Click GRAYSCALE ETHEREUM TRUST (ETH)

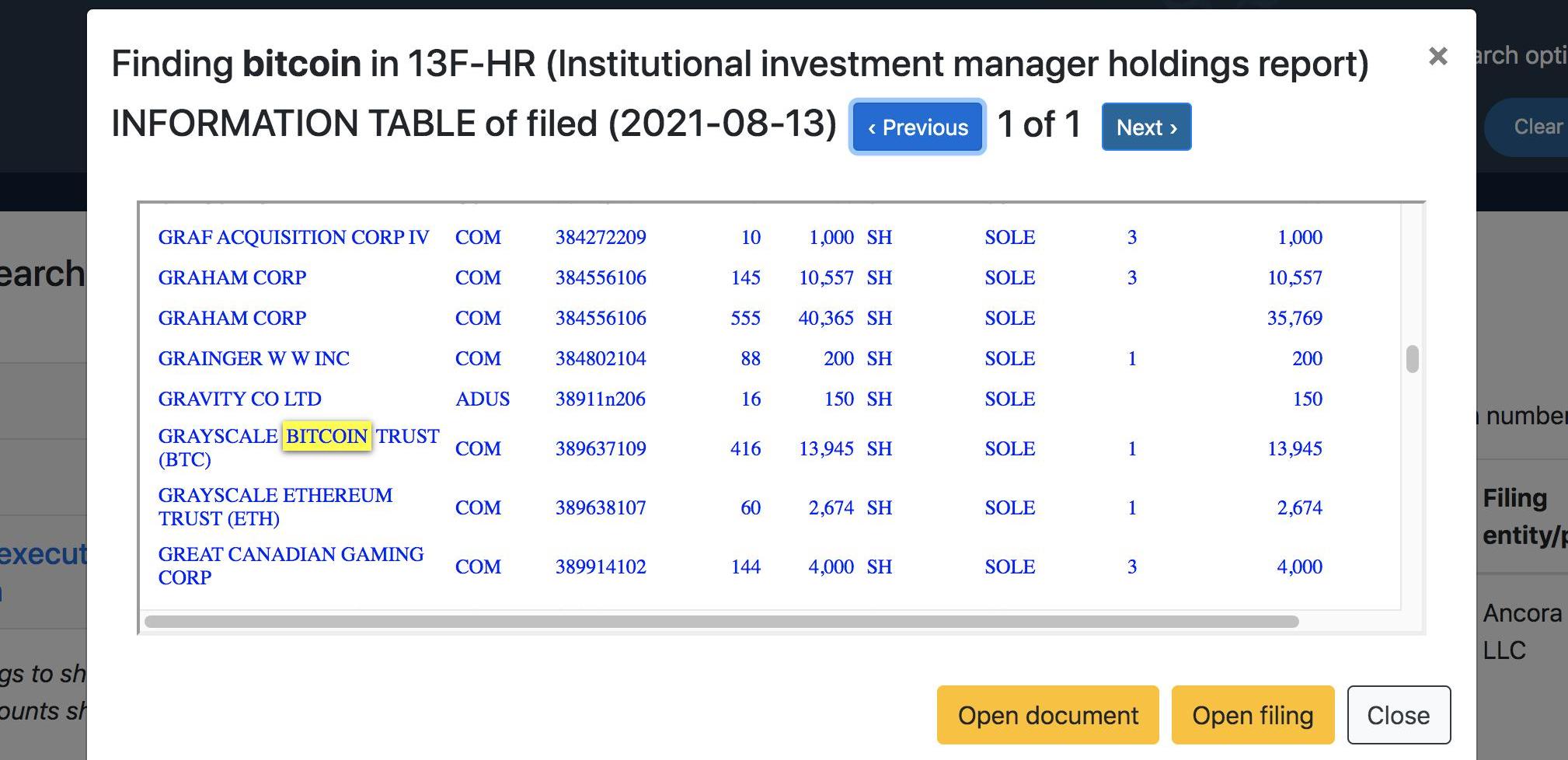276,507
